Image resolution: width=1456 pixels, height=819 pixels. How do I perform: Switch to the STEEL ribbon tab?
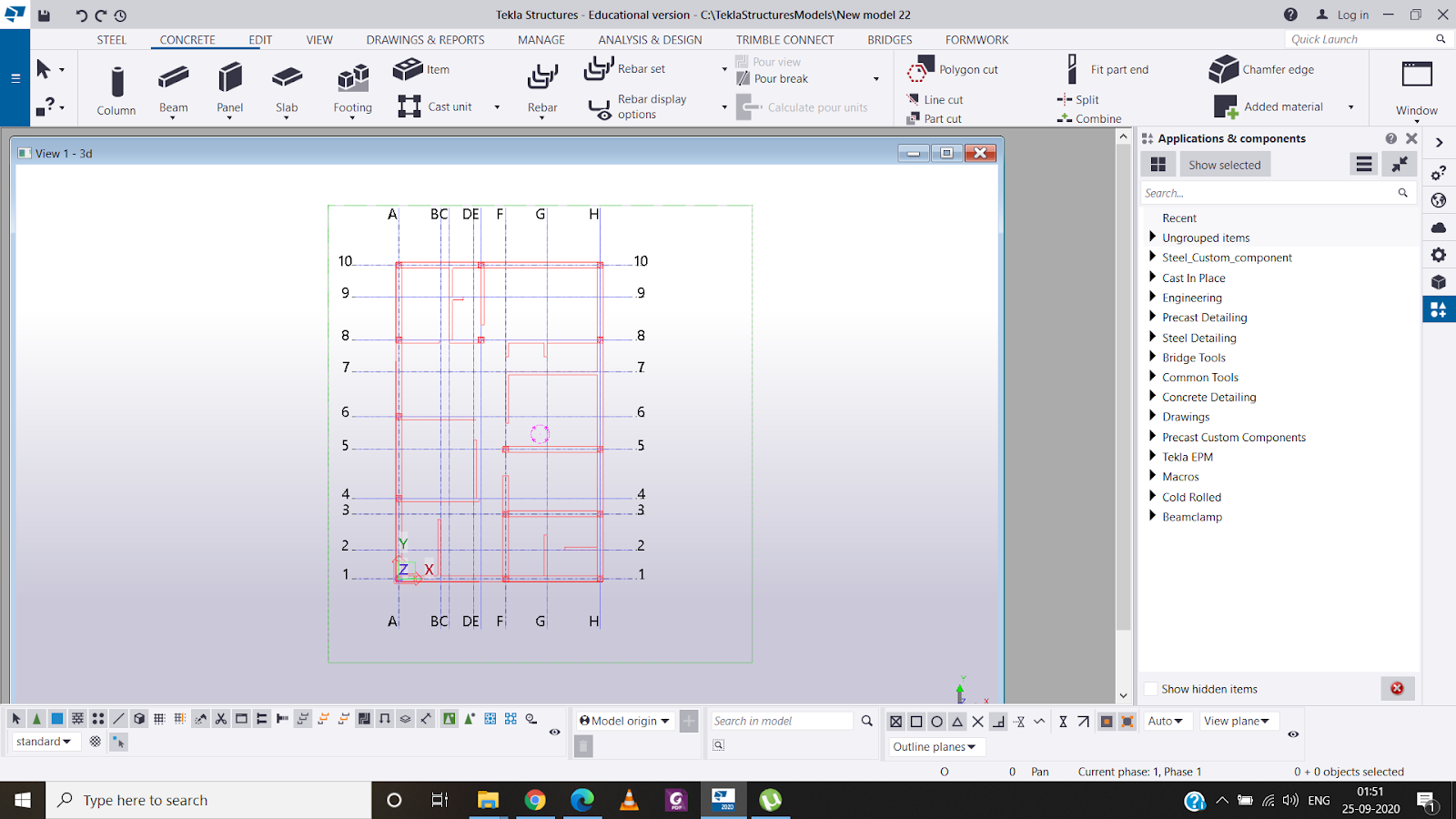112,40
